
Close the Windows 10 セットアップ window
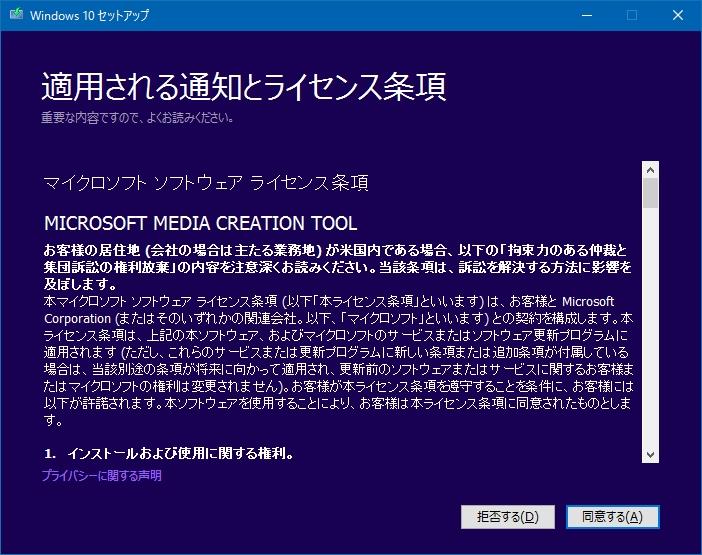coord(678,15)
